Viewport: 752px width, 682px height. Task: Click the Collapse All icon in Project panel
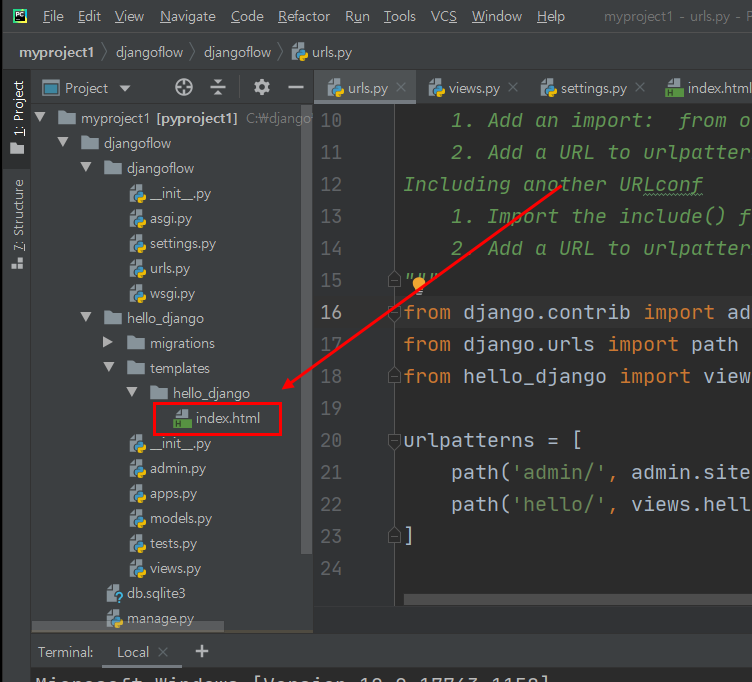pyautogui.click(x=218, y=88)
